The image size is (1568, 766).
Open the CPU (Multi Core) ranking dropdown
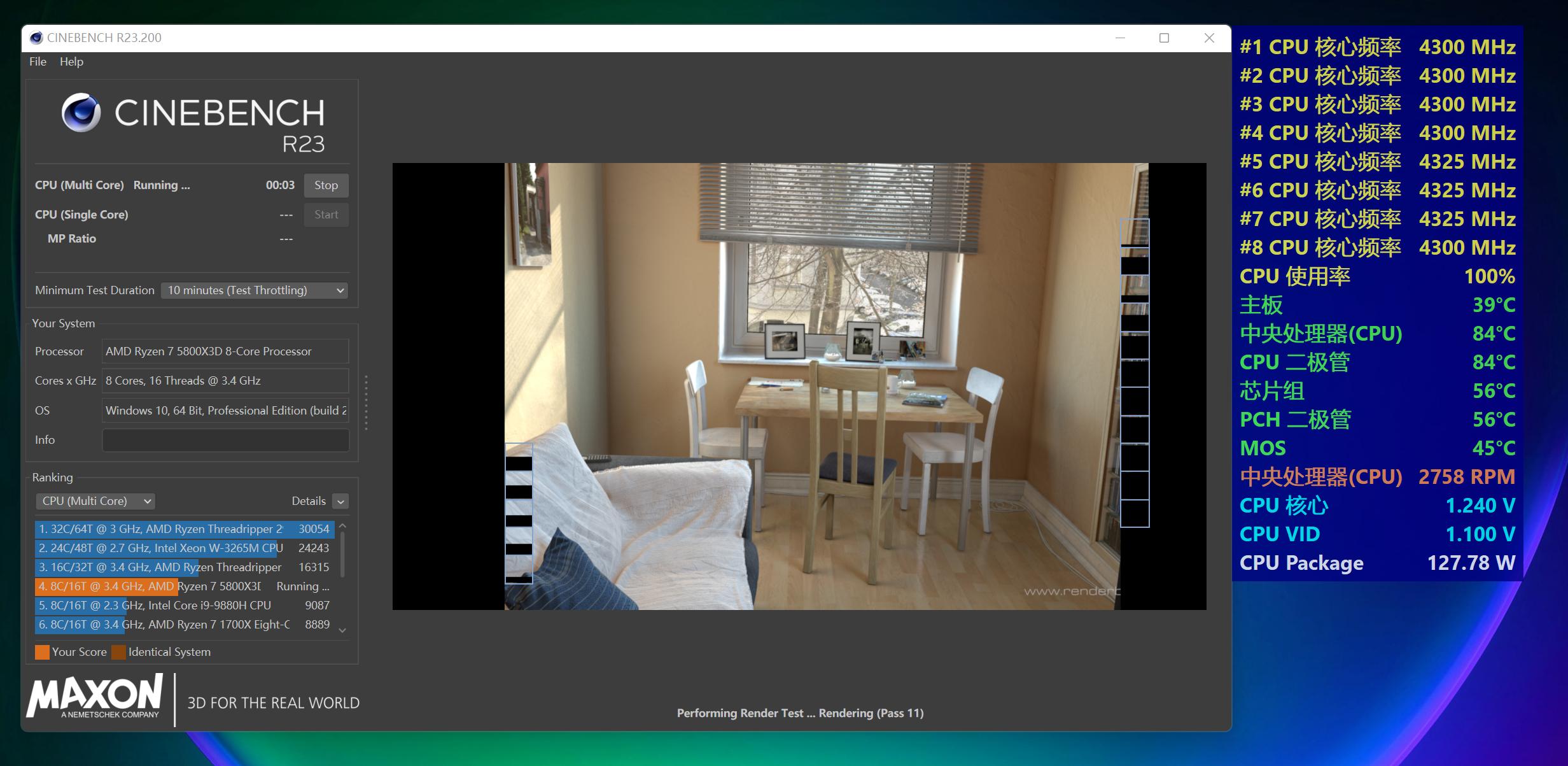pos(96,501)
